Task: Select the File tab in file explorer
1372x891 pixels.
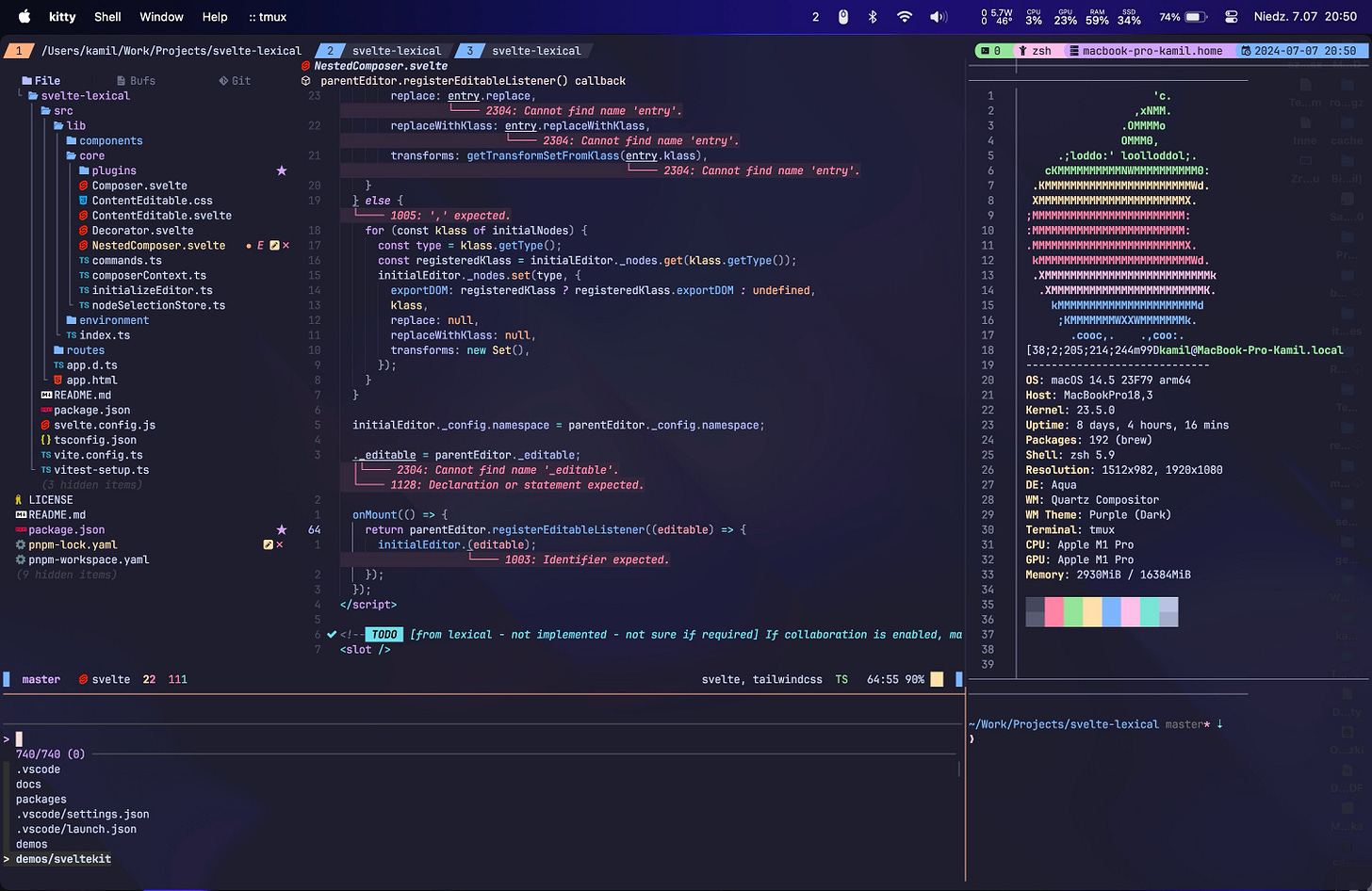Action: coord(41,81)
